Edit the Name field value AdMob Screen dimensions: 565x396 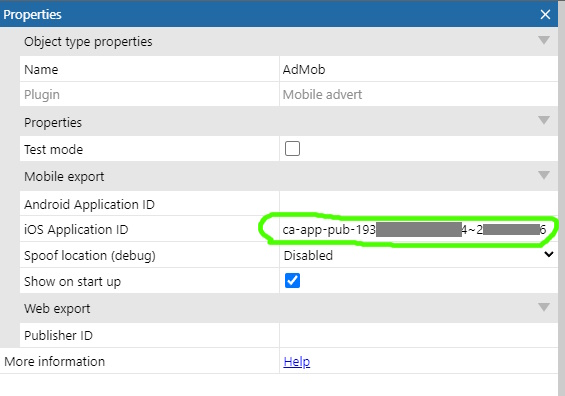click(x=419, y=69)
